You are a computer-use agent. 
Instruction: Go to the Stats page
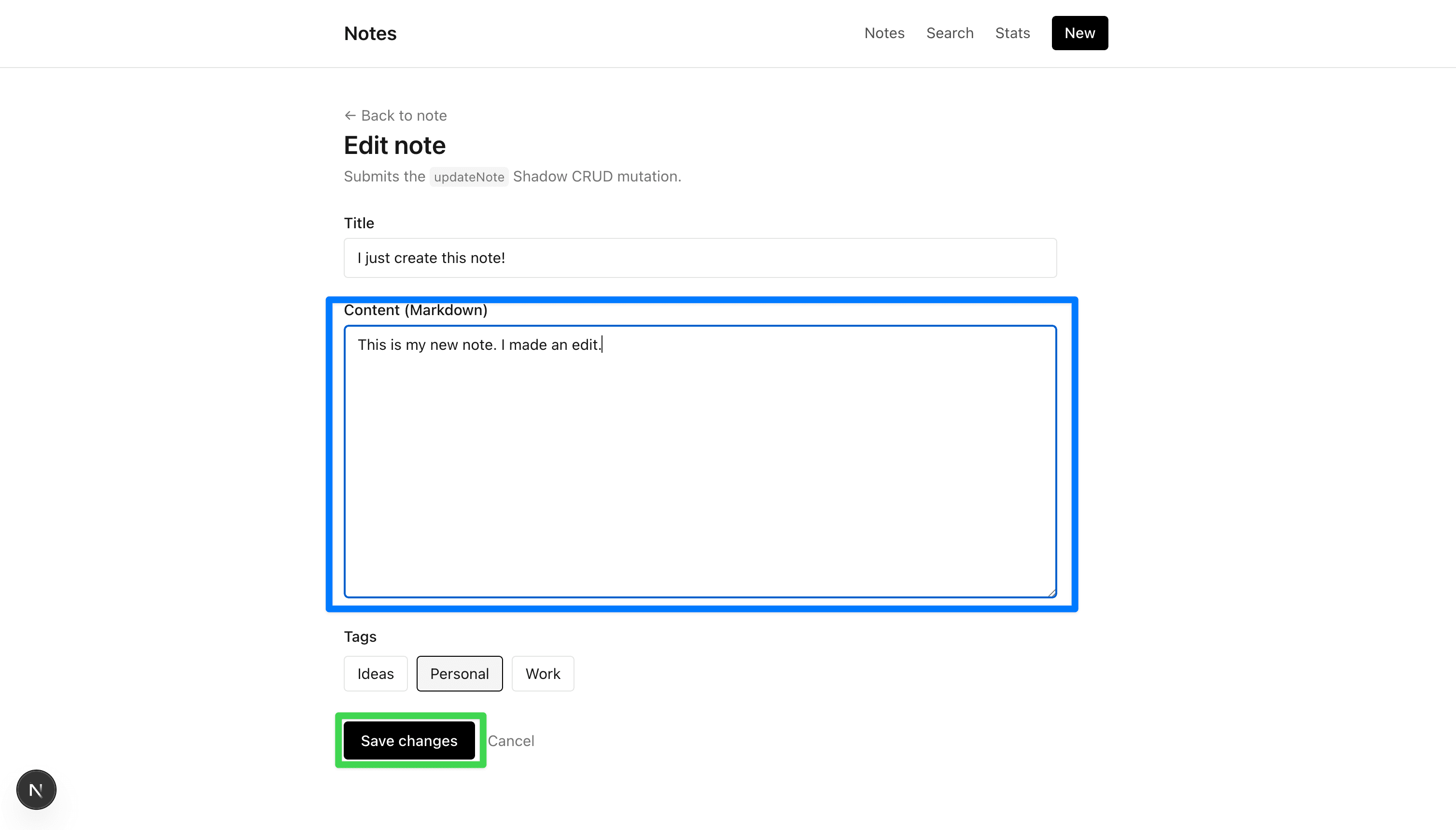pos(1012,33)
